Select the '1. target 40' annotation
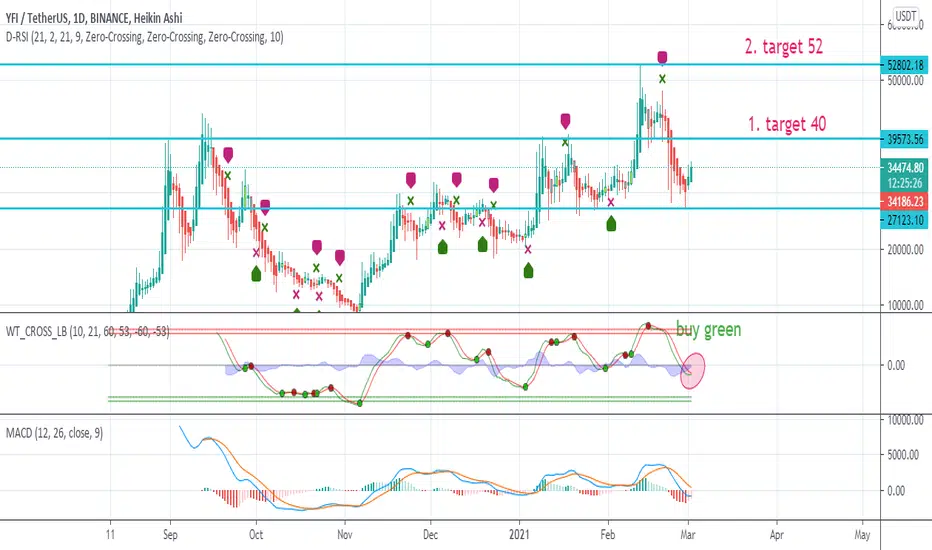Image resolution: width=932 pixels, height=550 pixels. tap(787, 124)
